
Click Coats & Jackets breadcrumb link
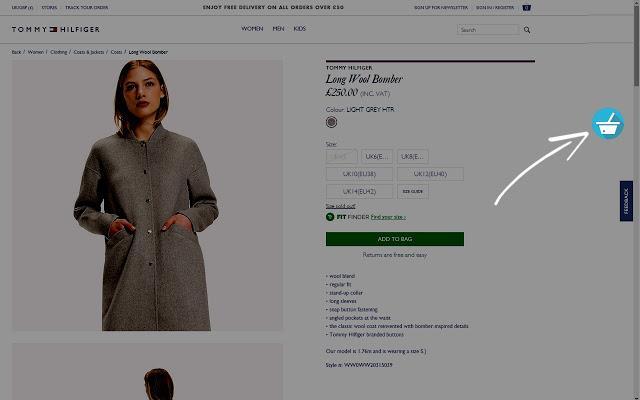click(x=89, y=52)
